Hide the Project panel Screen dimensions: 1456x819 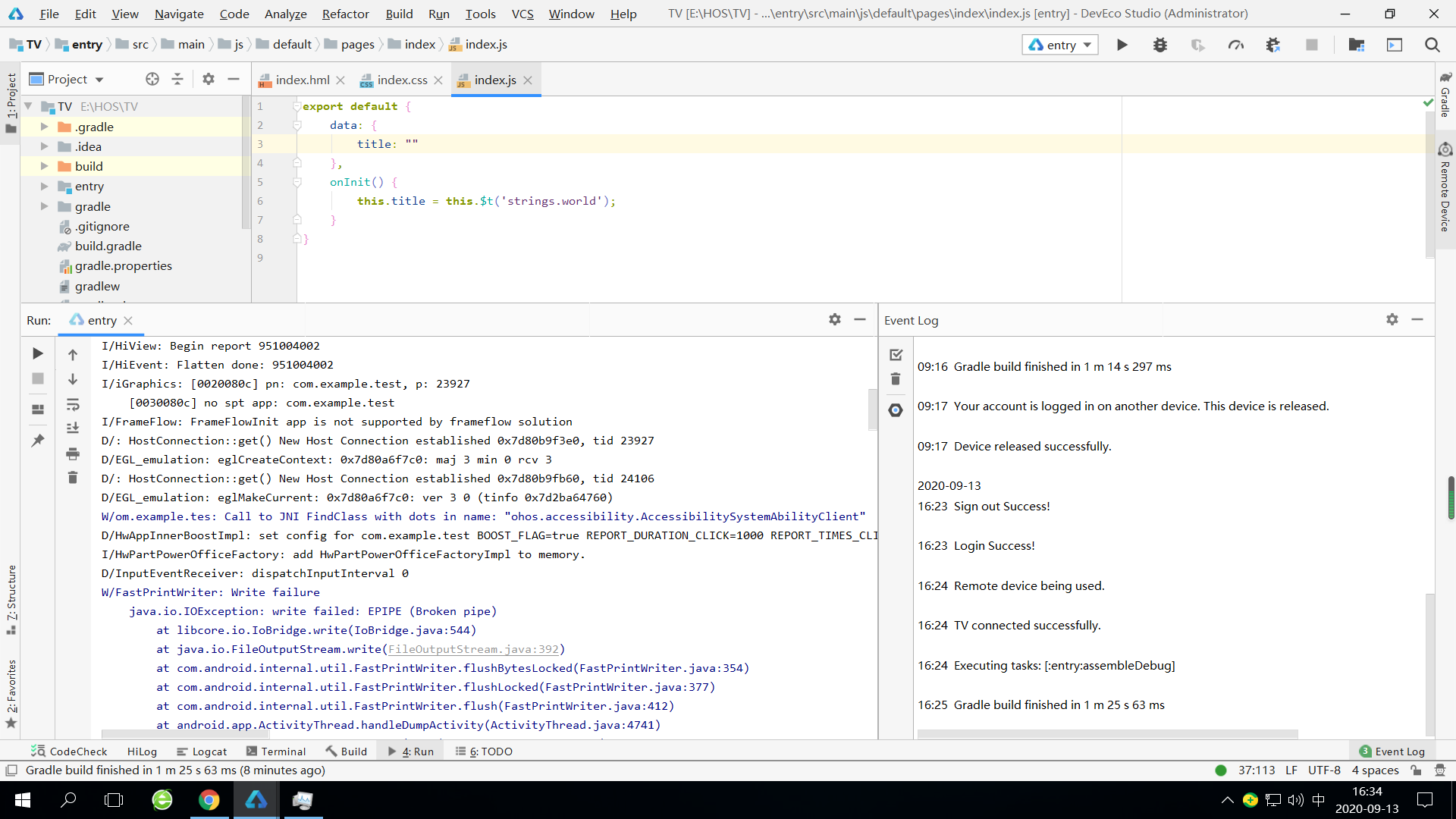click(x=234, y=79)
